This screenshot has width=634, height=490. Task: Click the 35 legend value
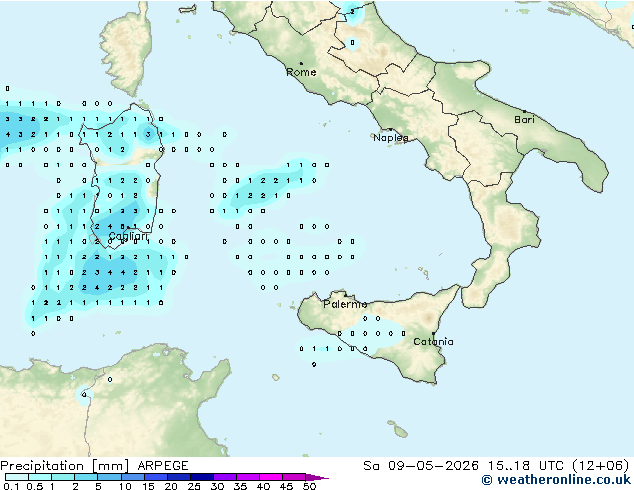240,486
